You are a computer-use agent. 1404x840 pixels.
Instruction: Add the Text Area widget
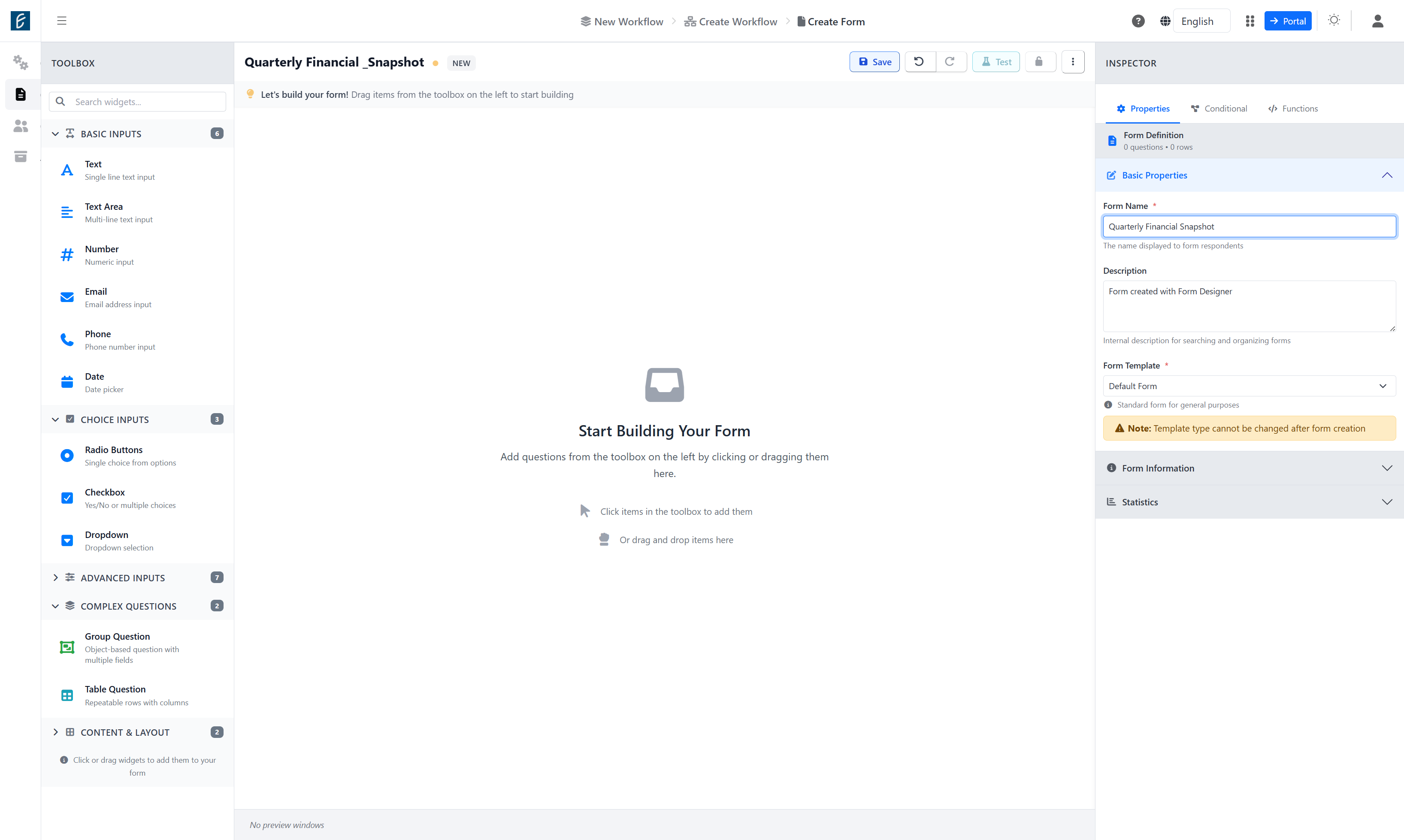(x=138, y=212)
